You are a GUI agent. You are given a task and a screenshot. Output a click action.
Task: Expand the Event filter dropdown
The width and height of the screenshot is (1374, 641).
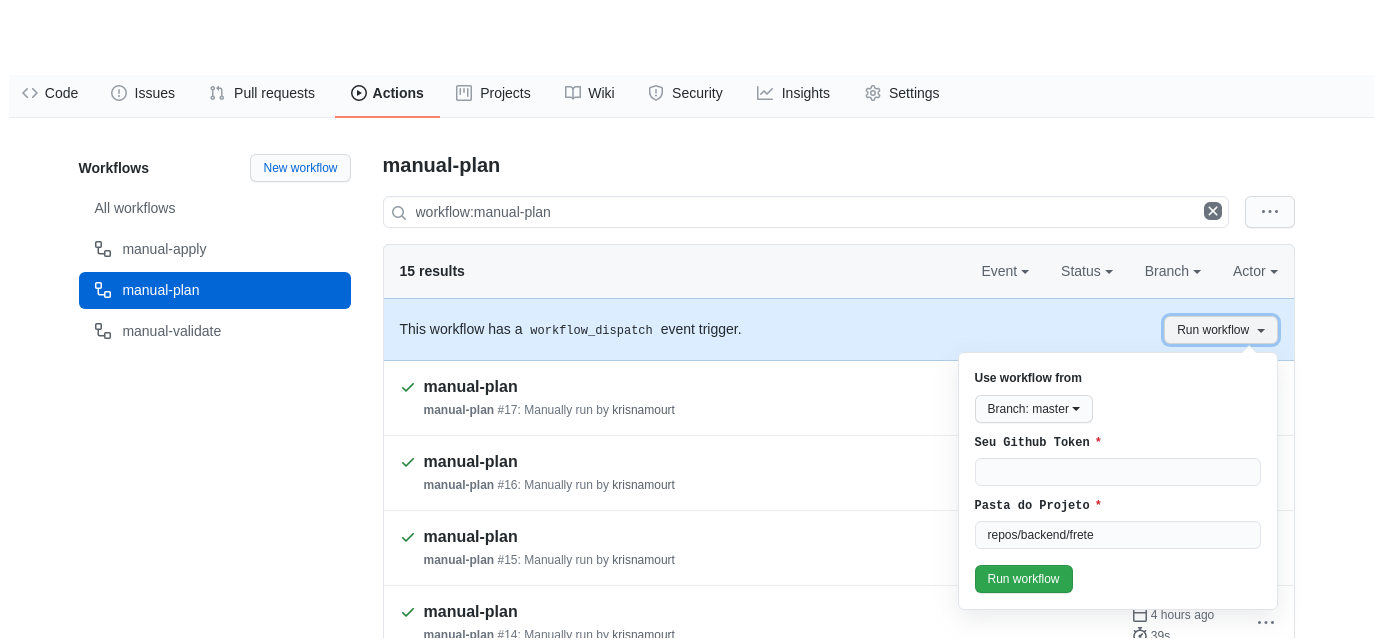coord(1004,271)
